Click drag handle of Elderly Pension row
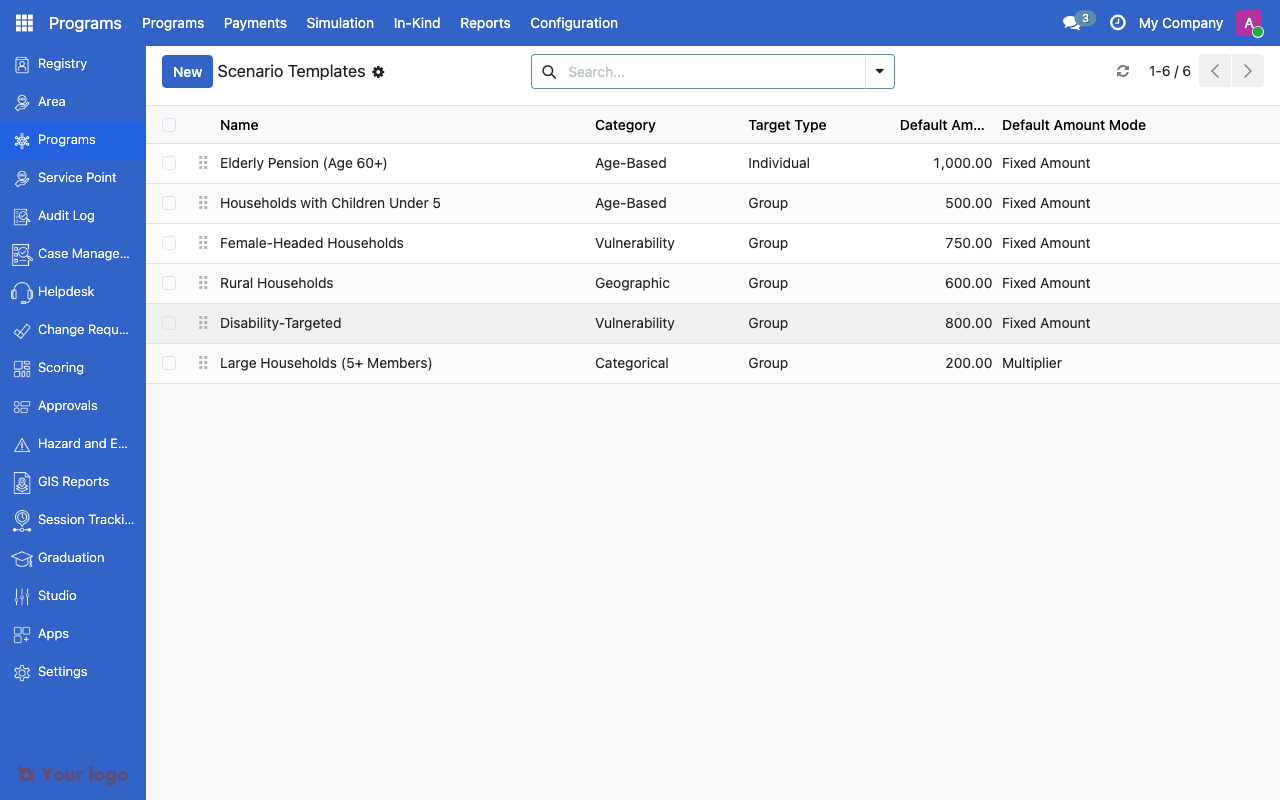 pyautogui.click(x=203, y=163)
